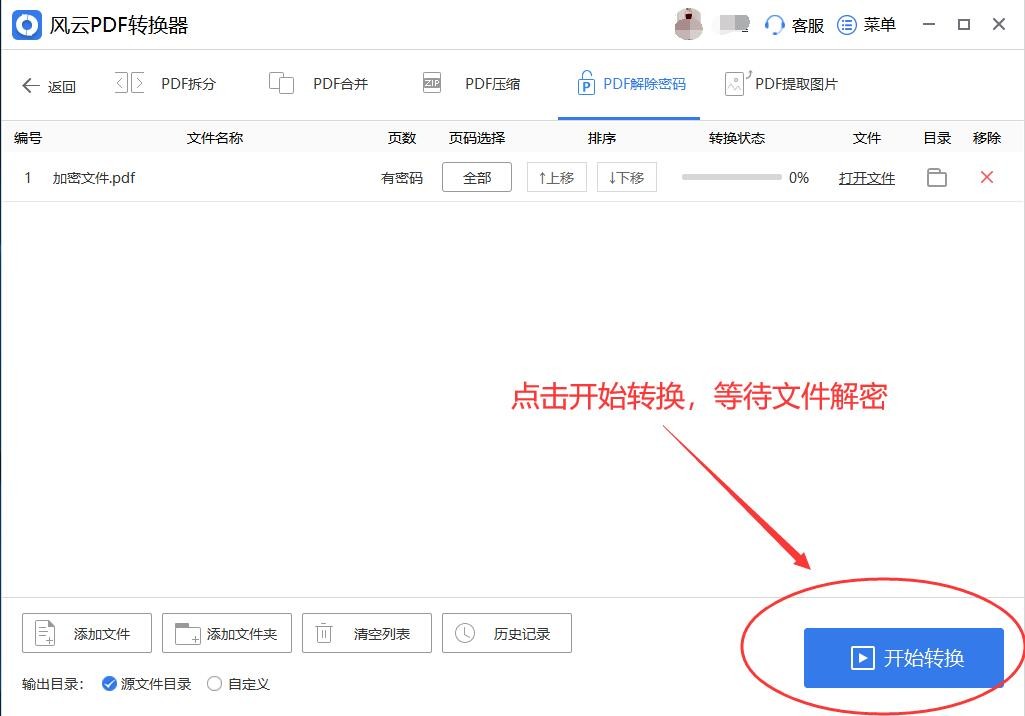Remove 加密文件.pdf with the red X
The width and height of the screenshot is (1025, 716).
[x=986, y=177]
